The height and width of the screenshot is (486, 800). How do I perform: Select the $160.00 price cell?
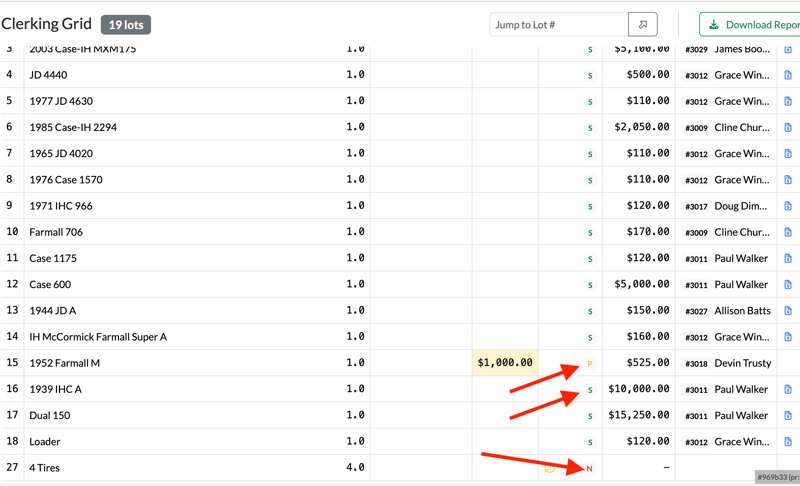[648, 337]
